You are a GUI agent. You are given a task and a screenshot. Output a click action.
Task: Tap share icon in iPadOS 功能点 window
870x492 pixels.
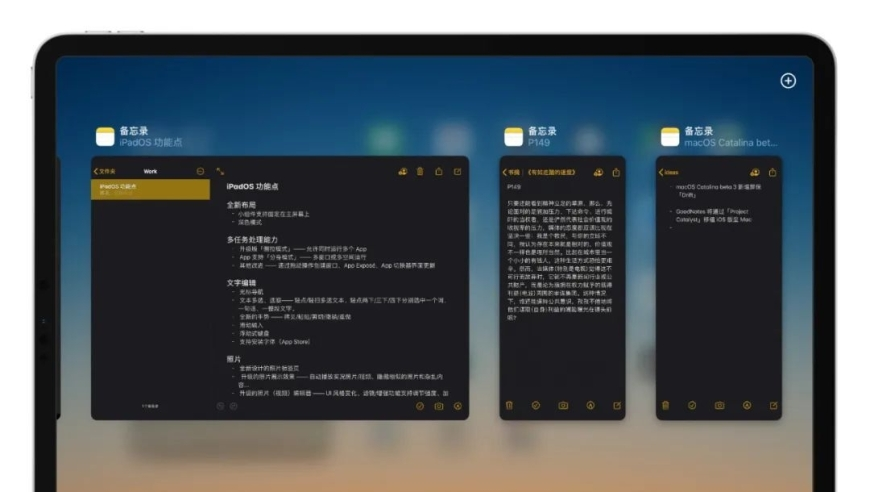coord(439,171)
